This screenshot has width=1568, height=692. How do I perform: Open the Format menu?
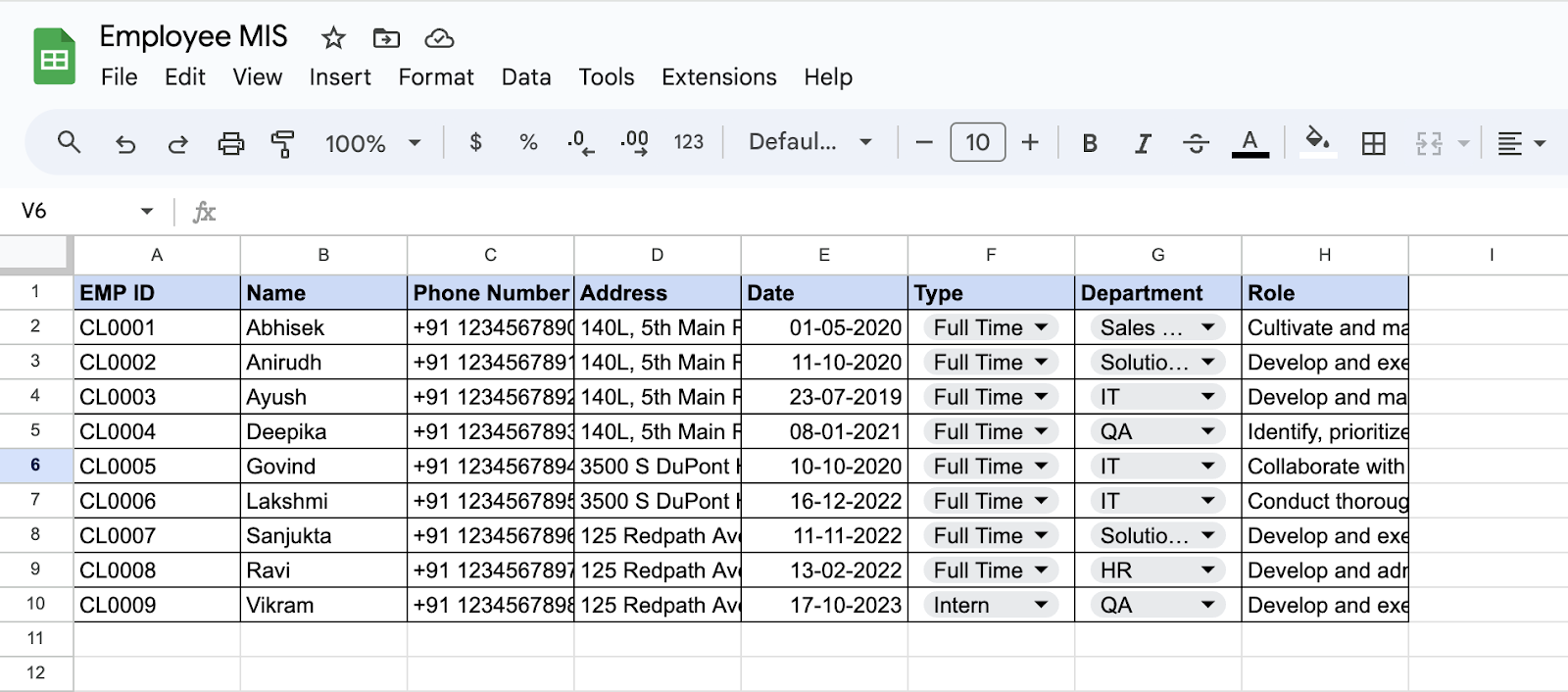tap(436, 77)
